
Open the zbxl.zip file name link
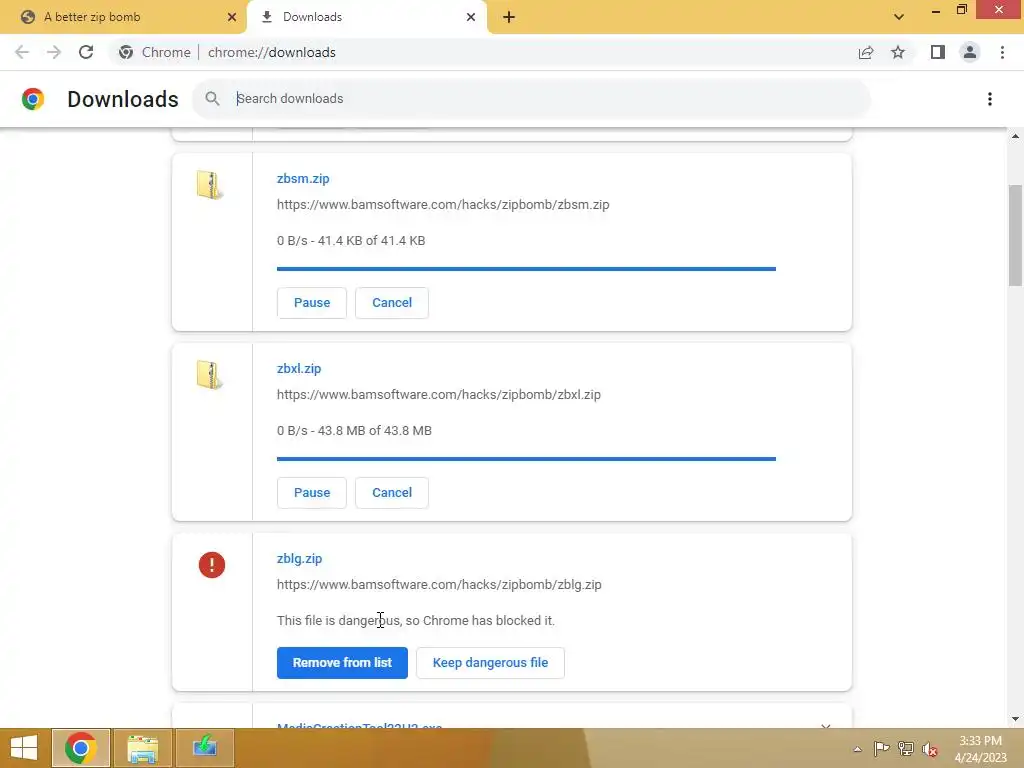pyautogui.click(x=299, y=369)
